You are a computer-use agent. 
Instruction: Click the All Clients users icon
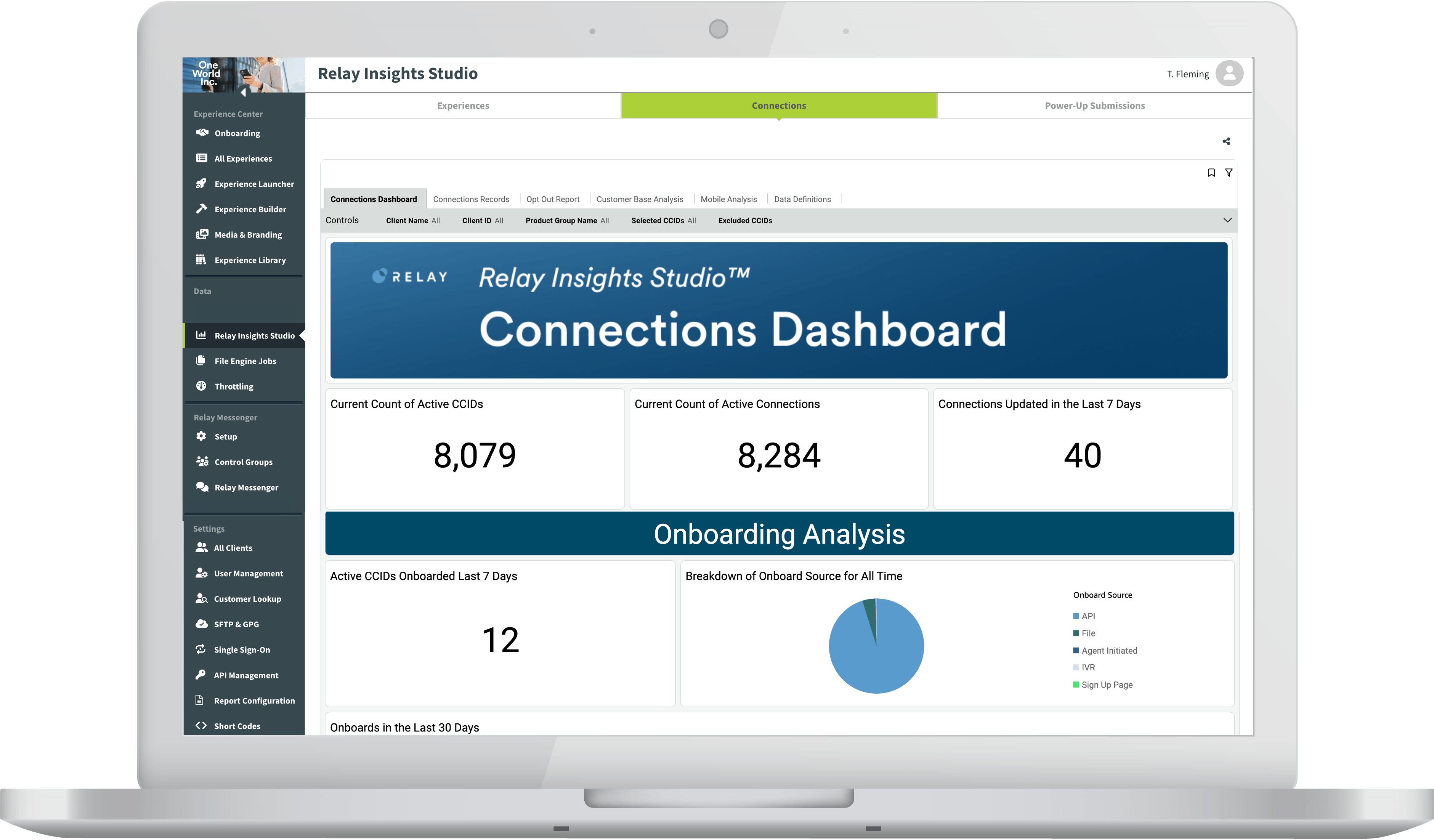[201, 547]
